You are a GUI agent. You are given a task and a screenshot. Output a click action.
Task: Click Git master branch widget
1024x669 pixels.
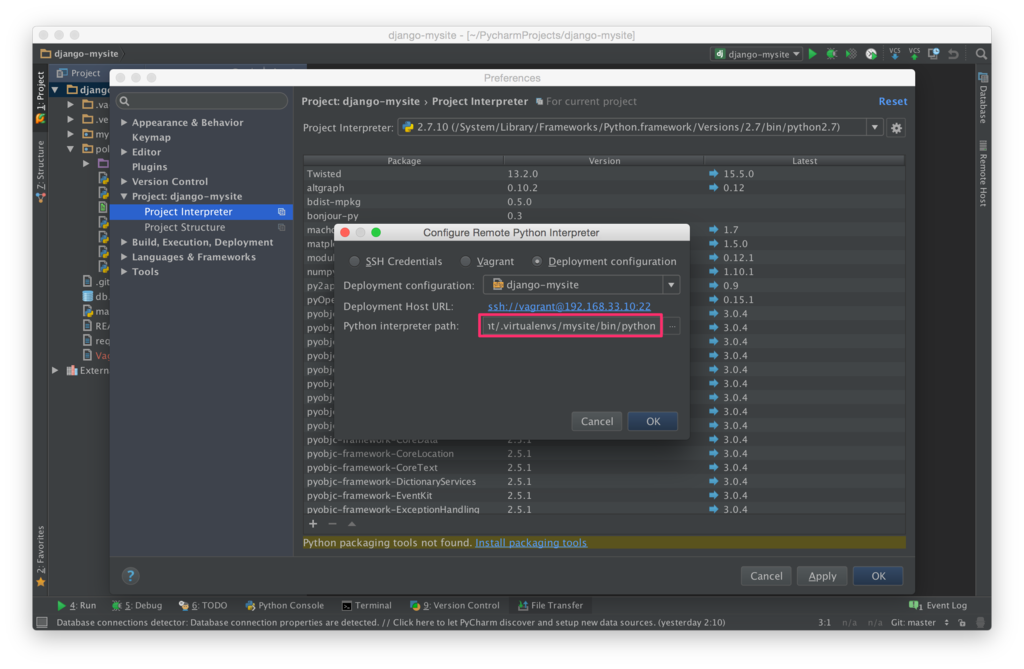click(920, 623)
